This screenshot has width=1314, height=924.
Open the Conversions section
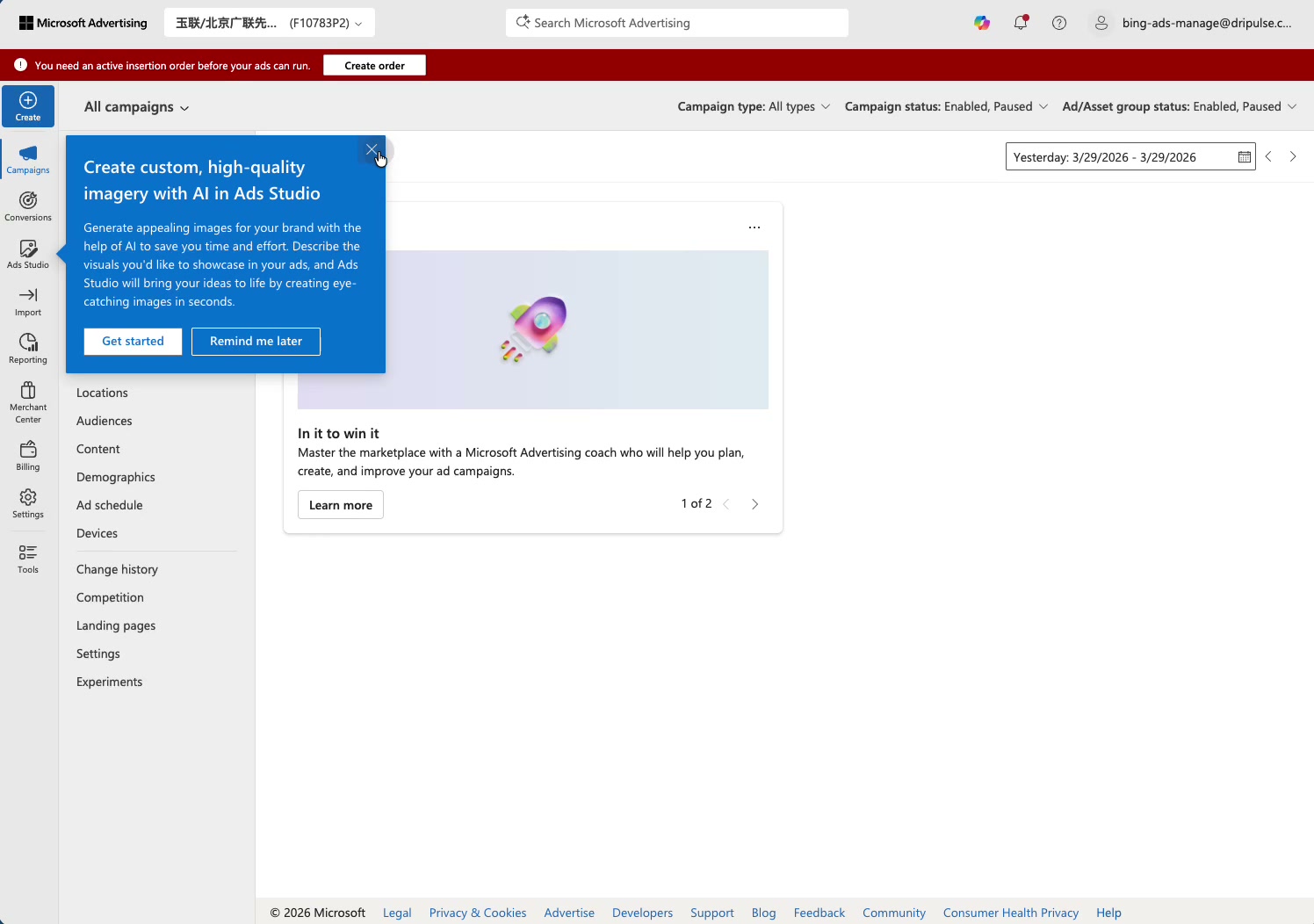pos(28,206)
